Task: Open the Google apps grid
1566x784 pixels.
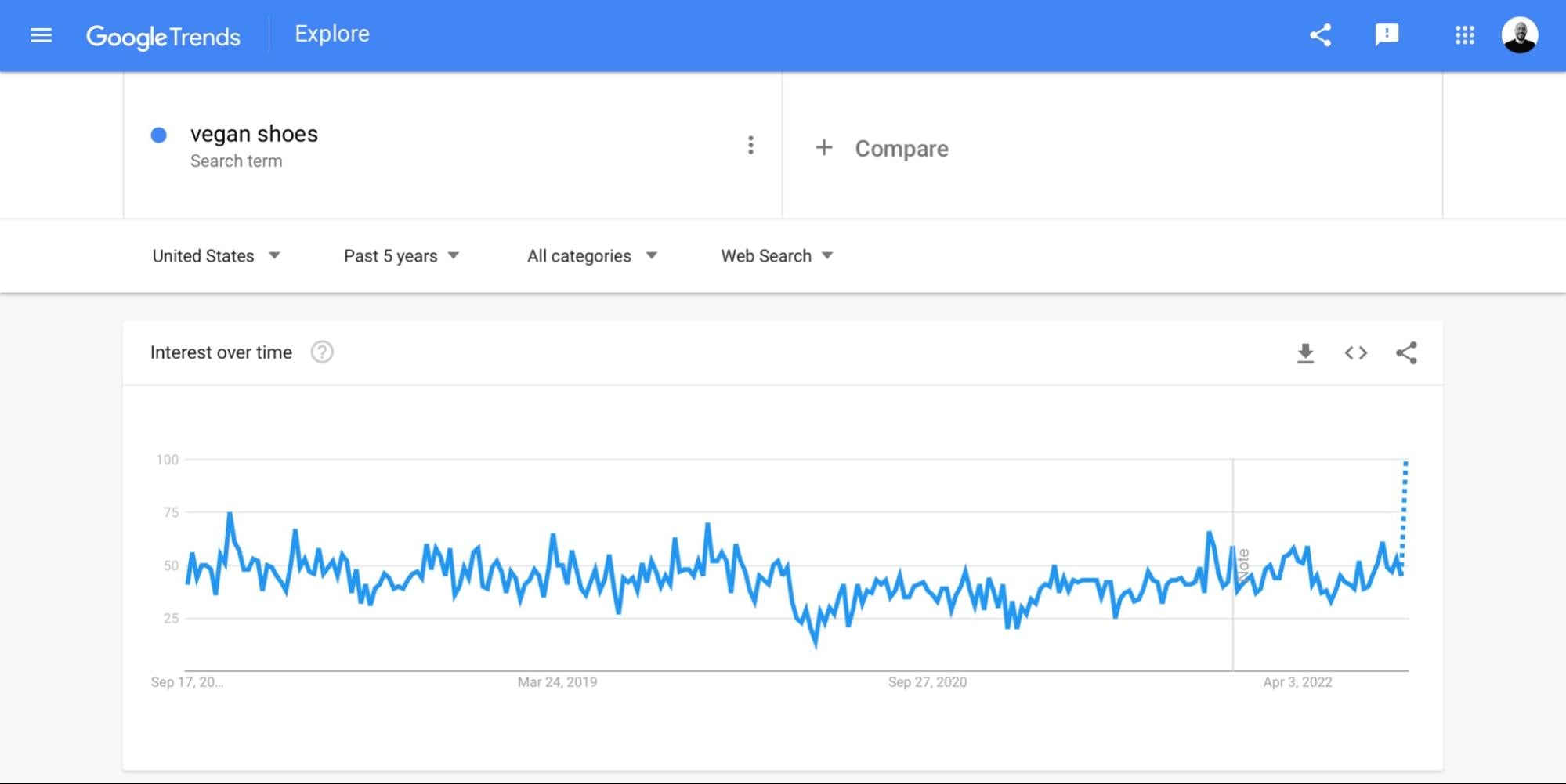Action: pyautogui.click(x=1464, y=35)
